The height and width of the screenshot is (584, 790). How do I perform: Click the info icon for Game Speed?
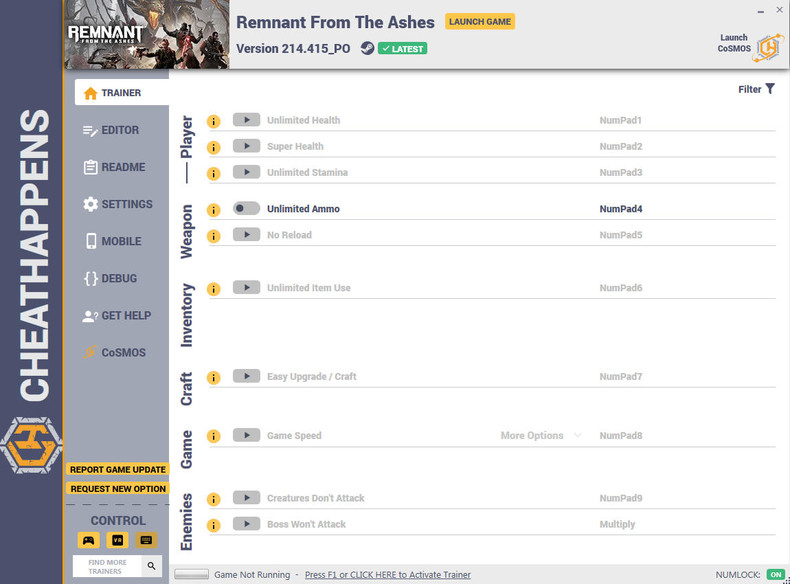click(214, 436)
